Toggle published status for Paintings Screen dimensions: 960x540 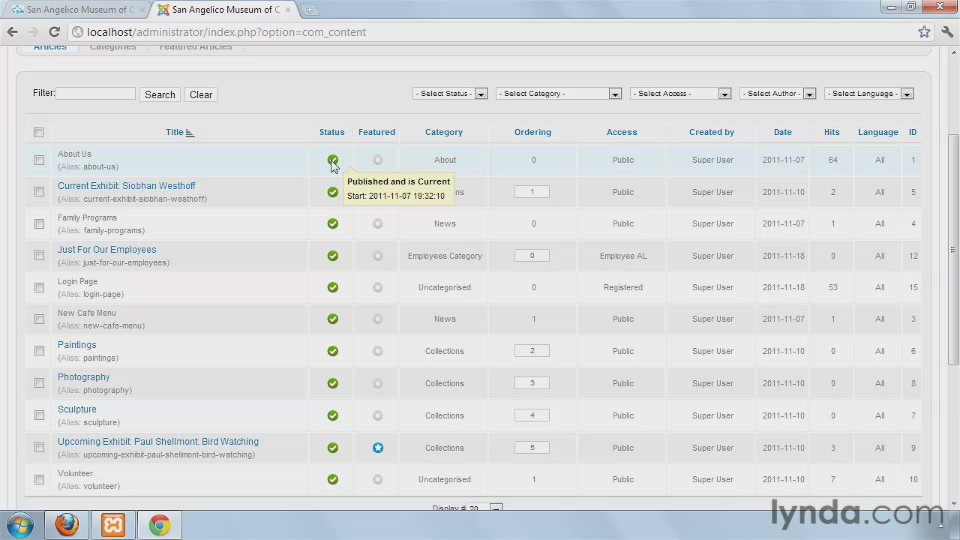point(332,351)
